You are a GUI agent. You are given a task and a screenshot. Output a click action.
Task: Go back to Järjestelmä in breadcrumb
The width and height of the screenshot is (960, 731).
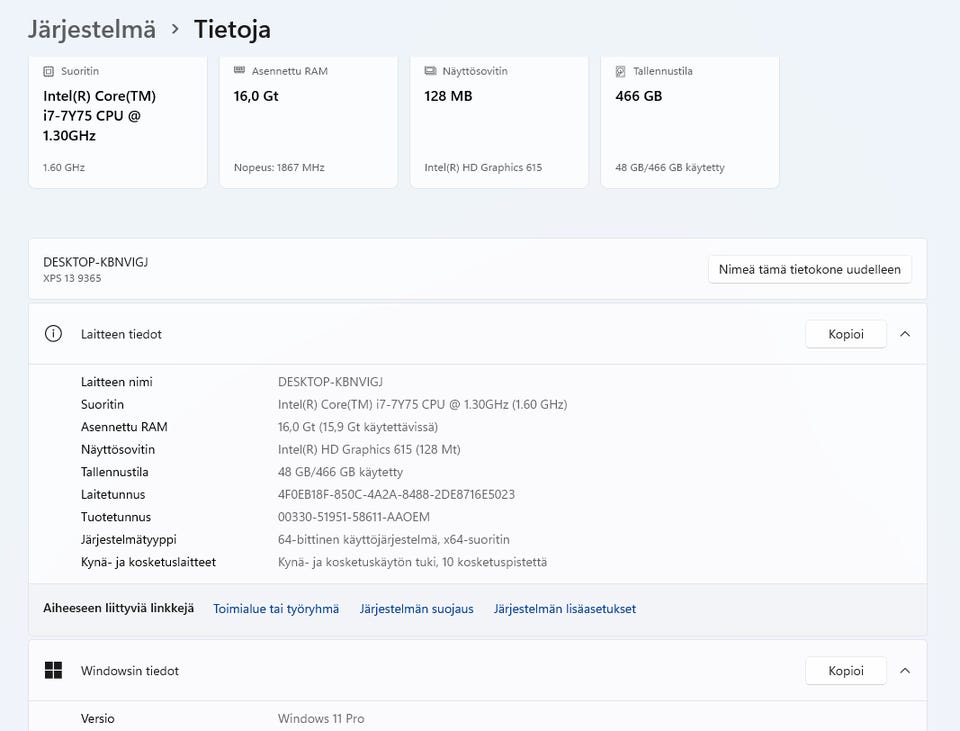pyautogui.click(x=92, y=29)
